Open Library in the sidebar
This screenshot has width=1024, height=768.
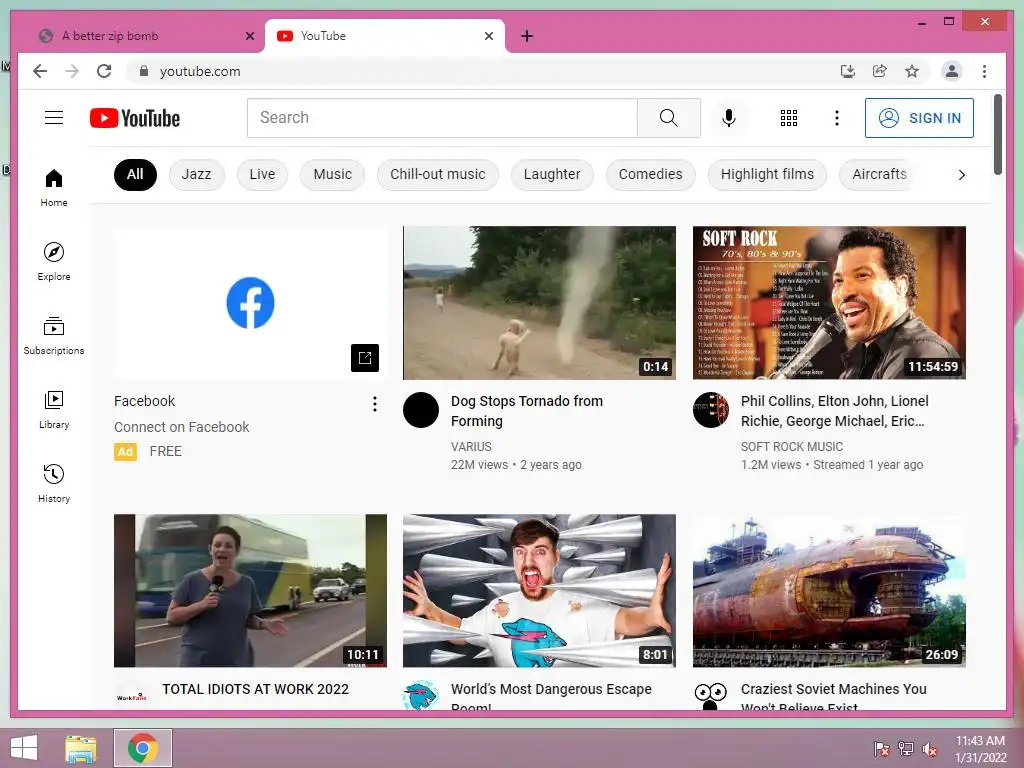(54, 409)
